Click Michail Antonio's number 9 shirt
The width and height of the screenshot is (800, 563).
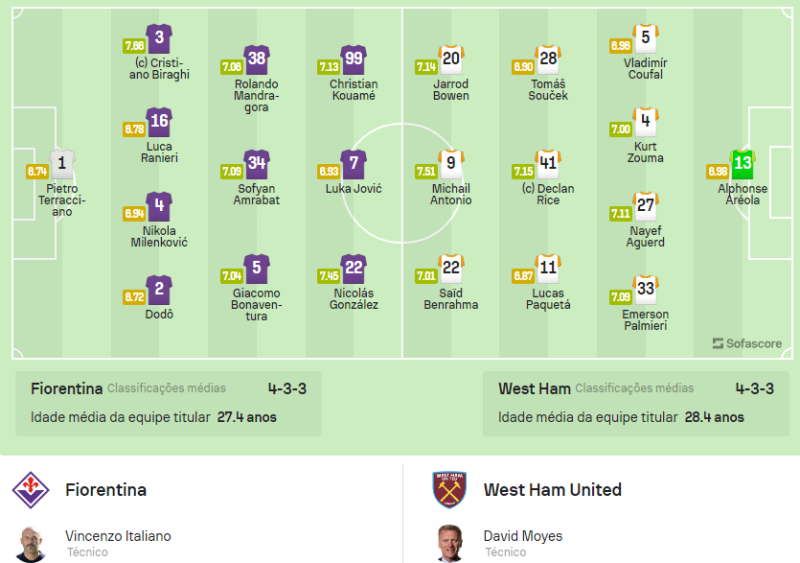(451, 165)
